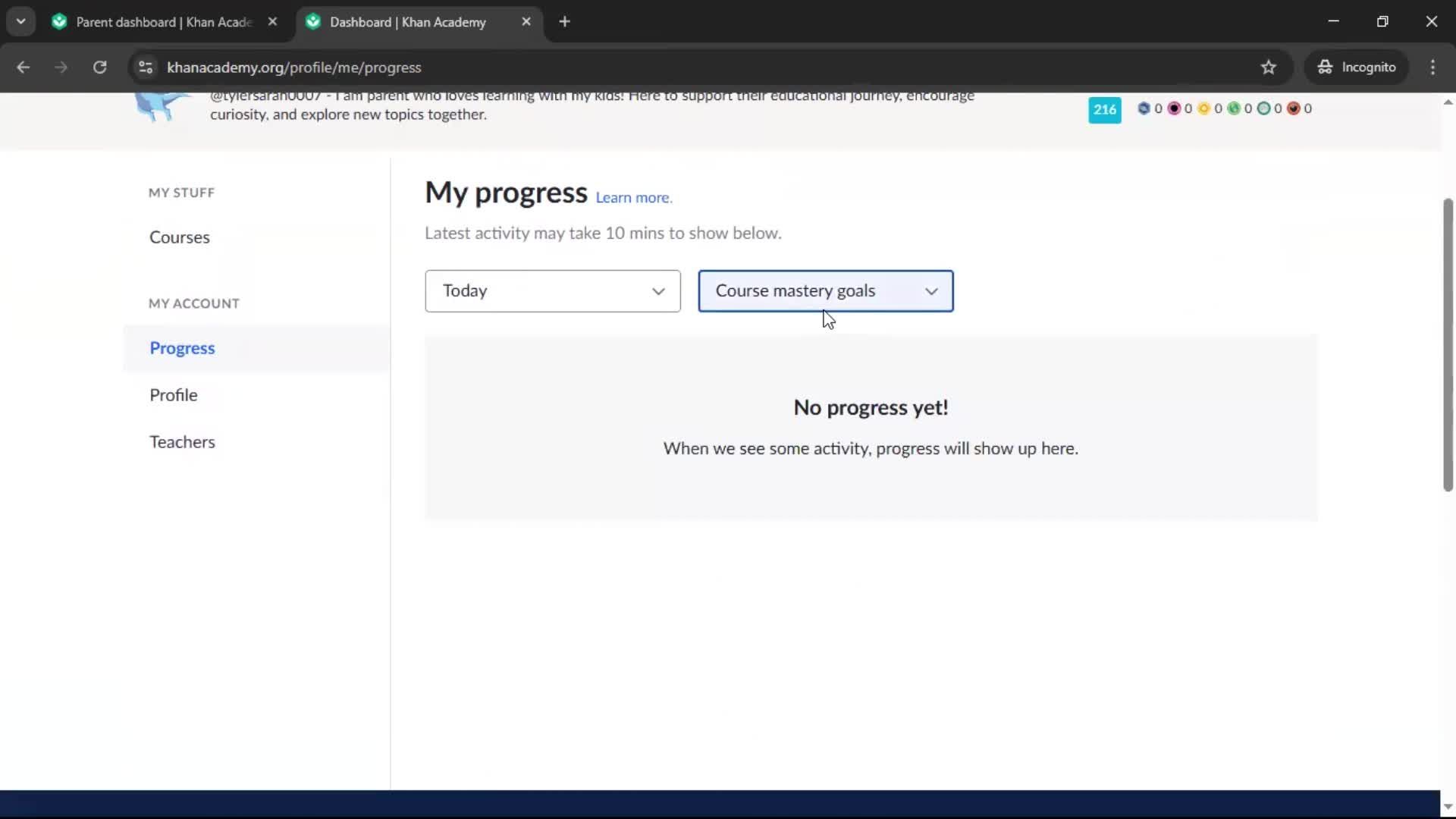Click the profile avatar image
The width and height of the screenshot is (1456, 819).
[161, 107]
